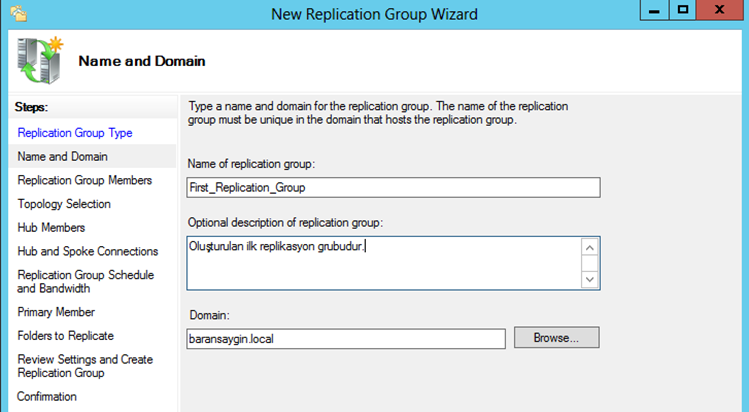Click the wizard icon in the title bar

click(x=17, y=14)
